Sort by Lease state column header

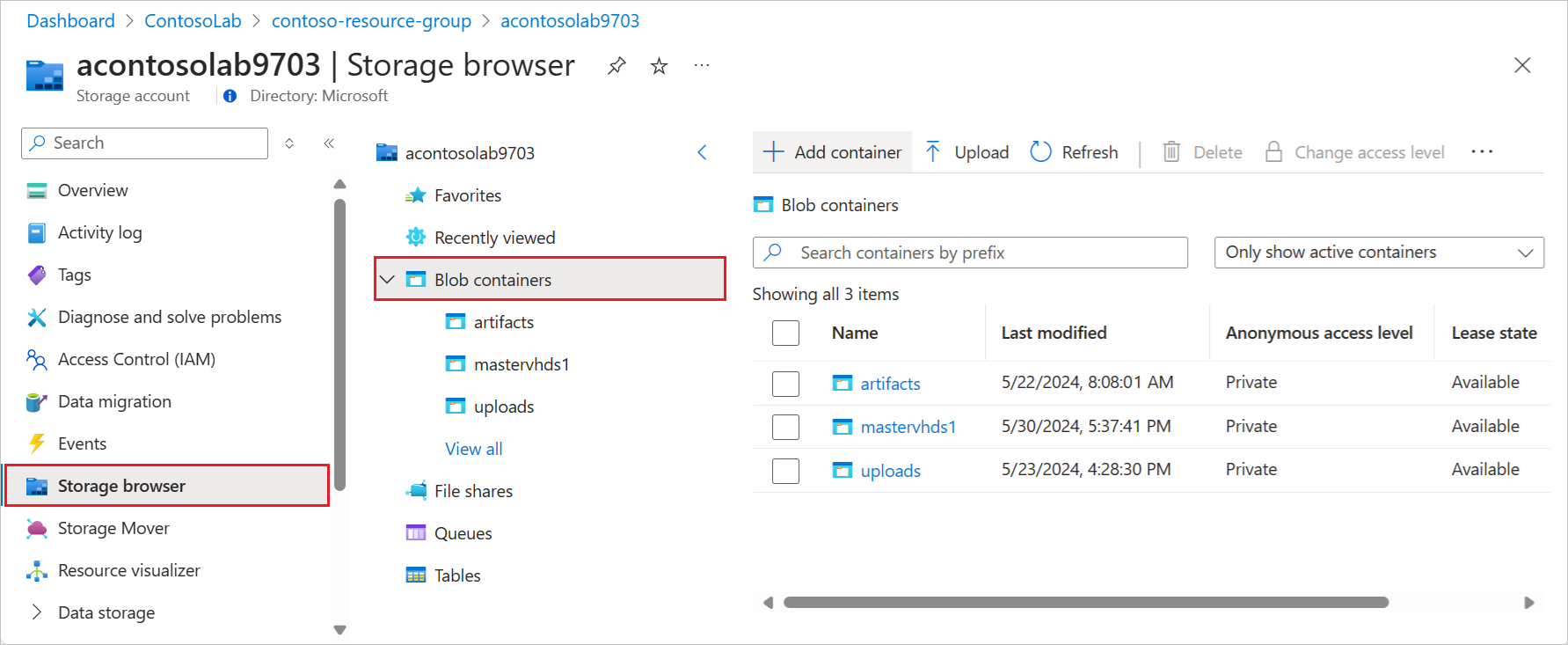pyautogui.click(x=1494, y=333)
